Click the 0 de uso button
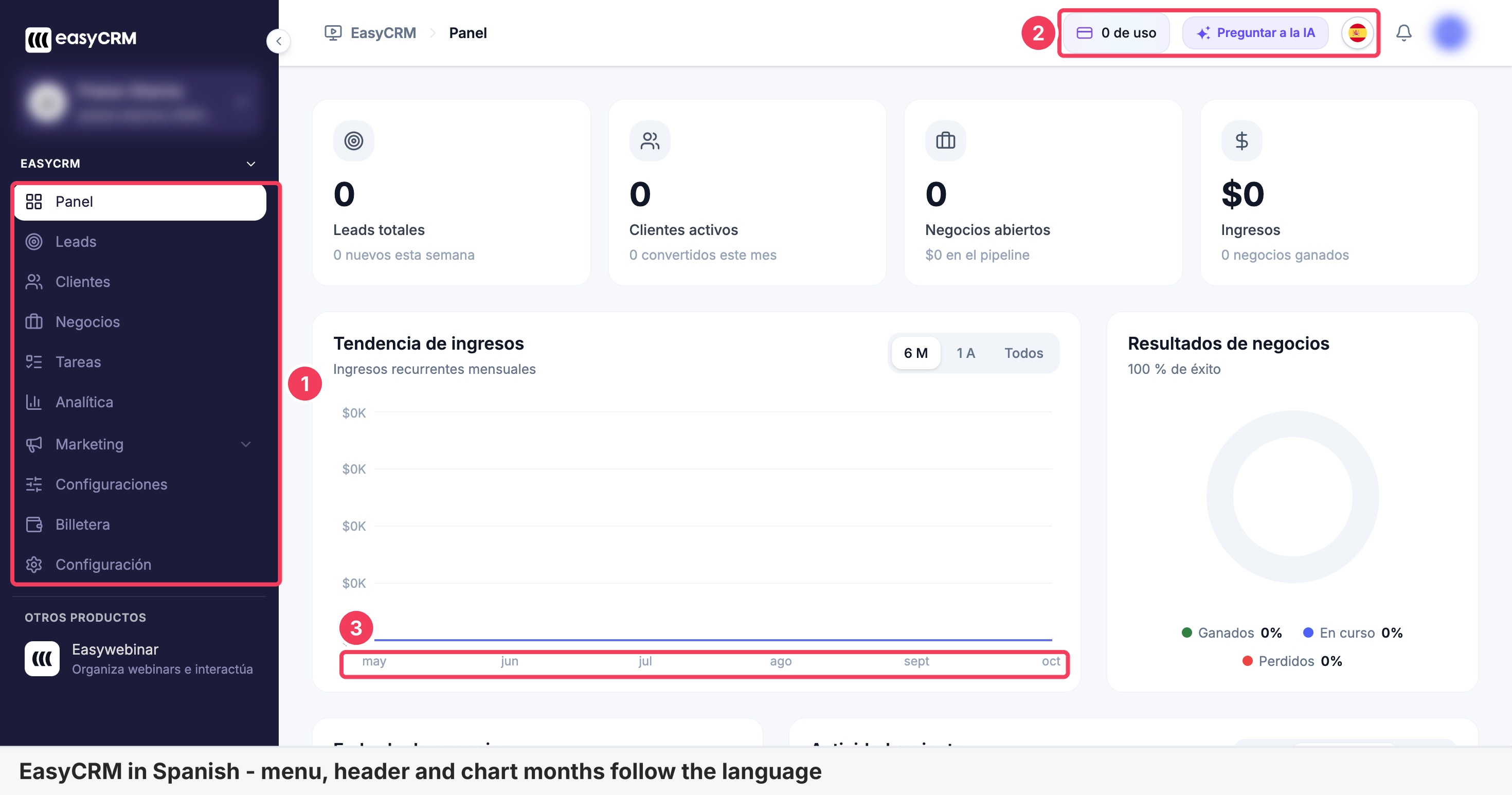The image size is (1512, 795). pos(1117,33)
